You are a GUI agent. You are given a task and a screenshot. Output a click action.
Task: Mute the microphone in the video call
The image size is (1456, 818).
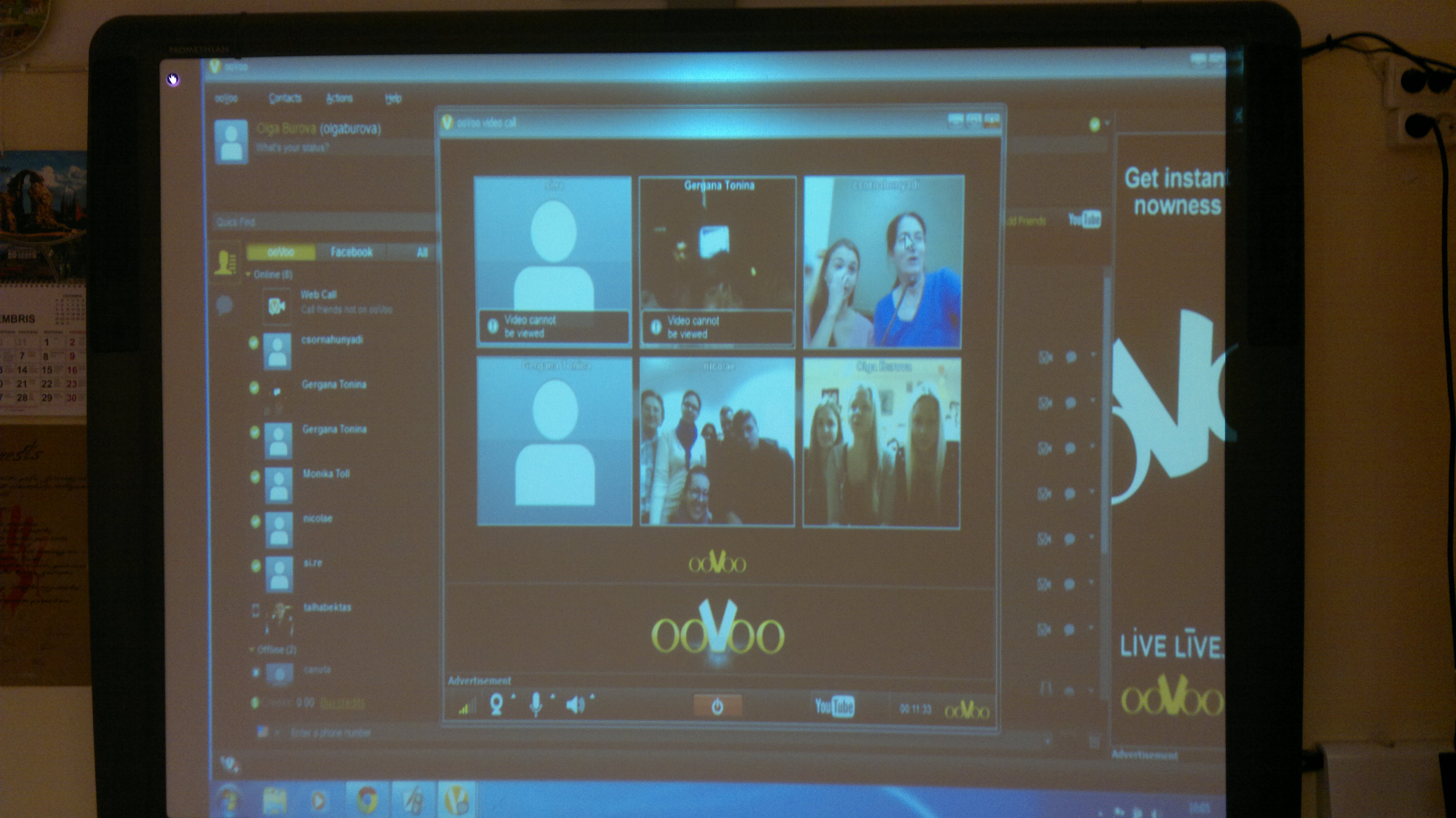tap(536, 705)
